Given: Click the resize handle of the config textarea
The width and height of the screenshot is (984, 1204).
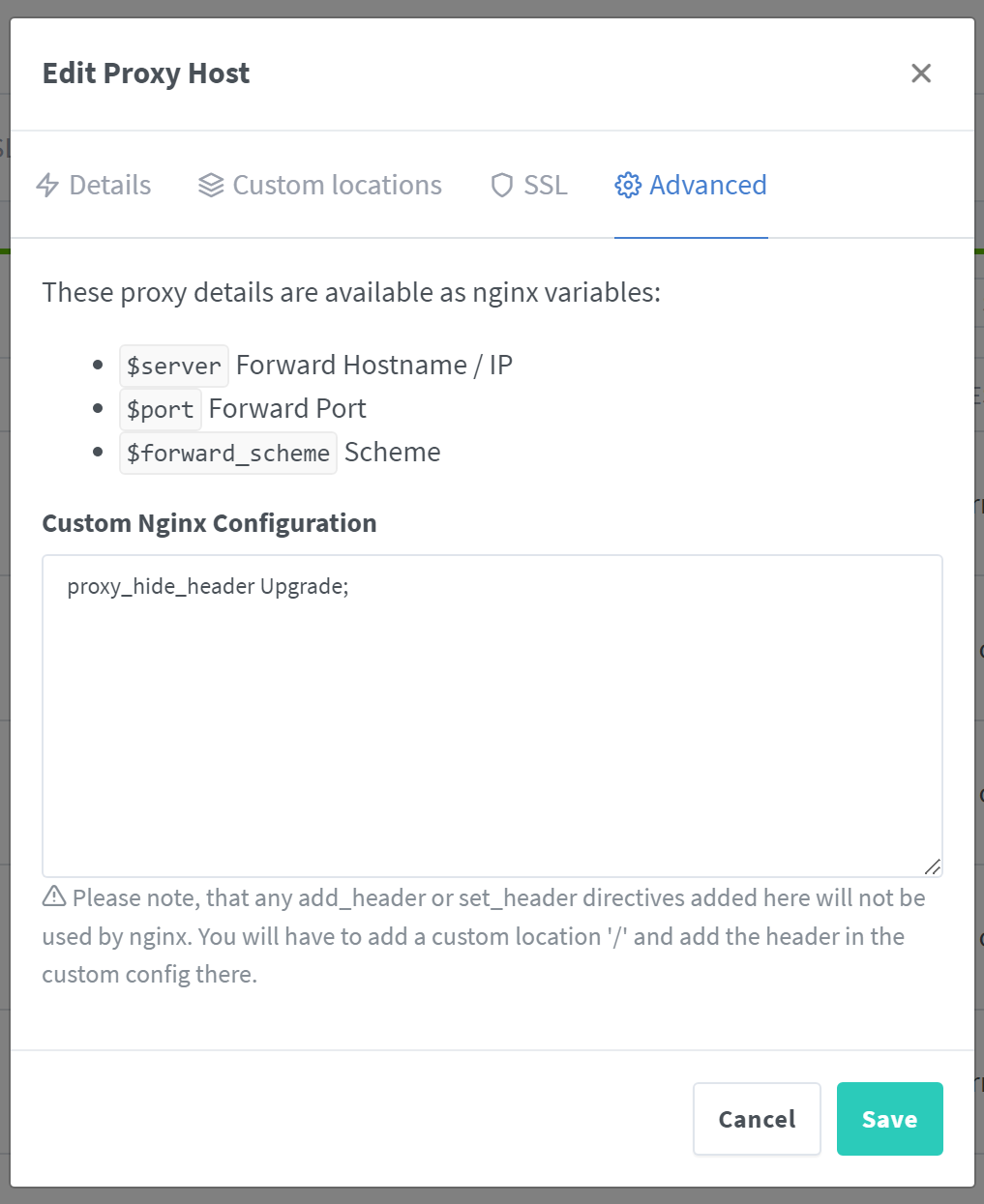Looking at the screenshot, I should coord(932,867).
